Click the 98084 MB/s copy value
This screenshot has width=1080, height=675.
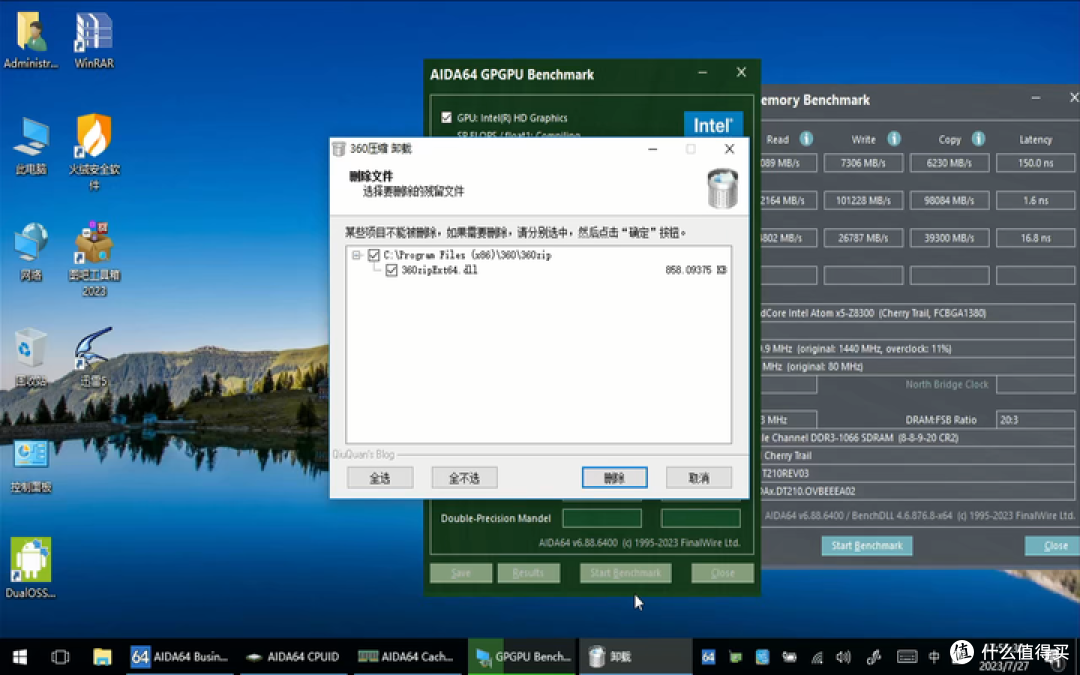[x=949, y=200]
